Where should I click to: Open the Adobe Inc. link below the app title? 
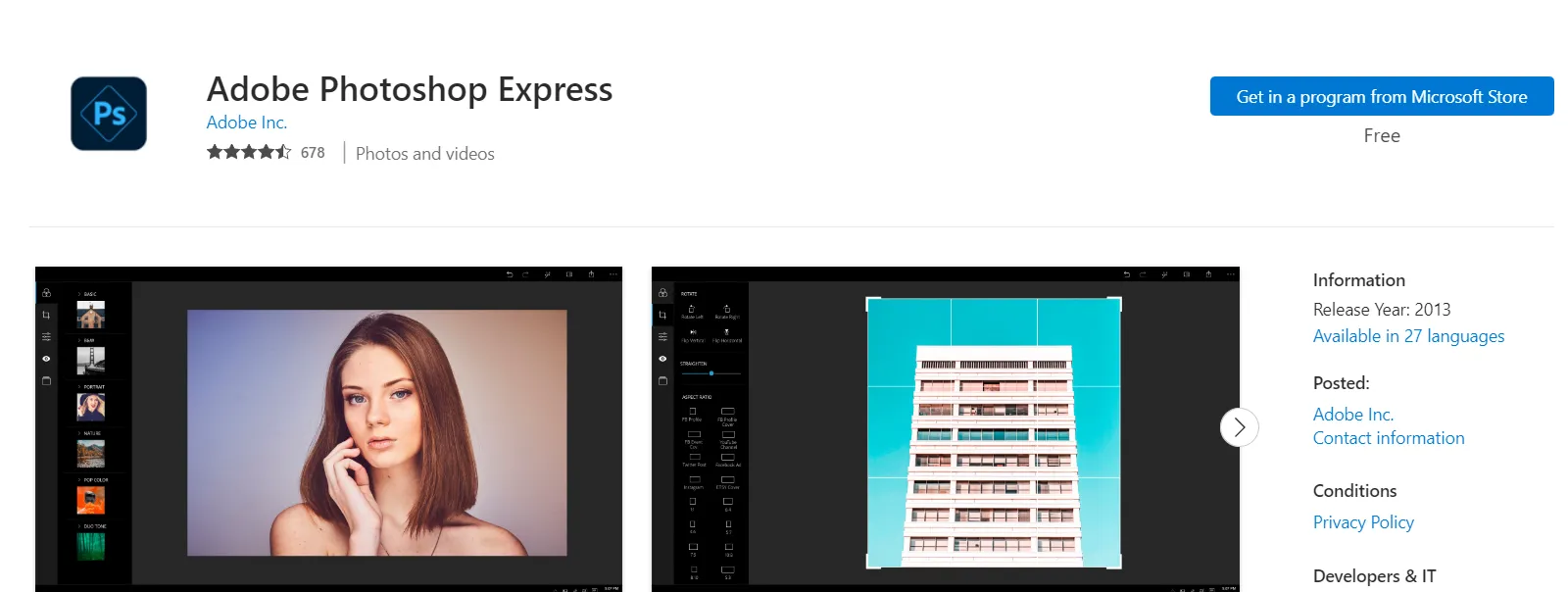pyautogui.click(x=246, y=123)
